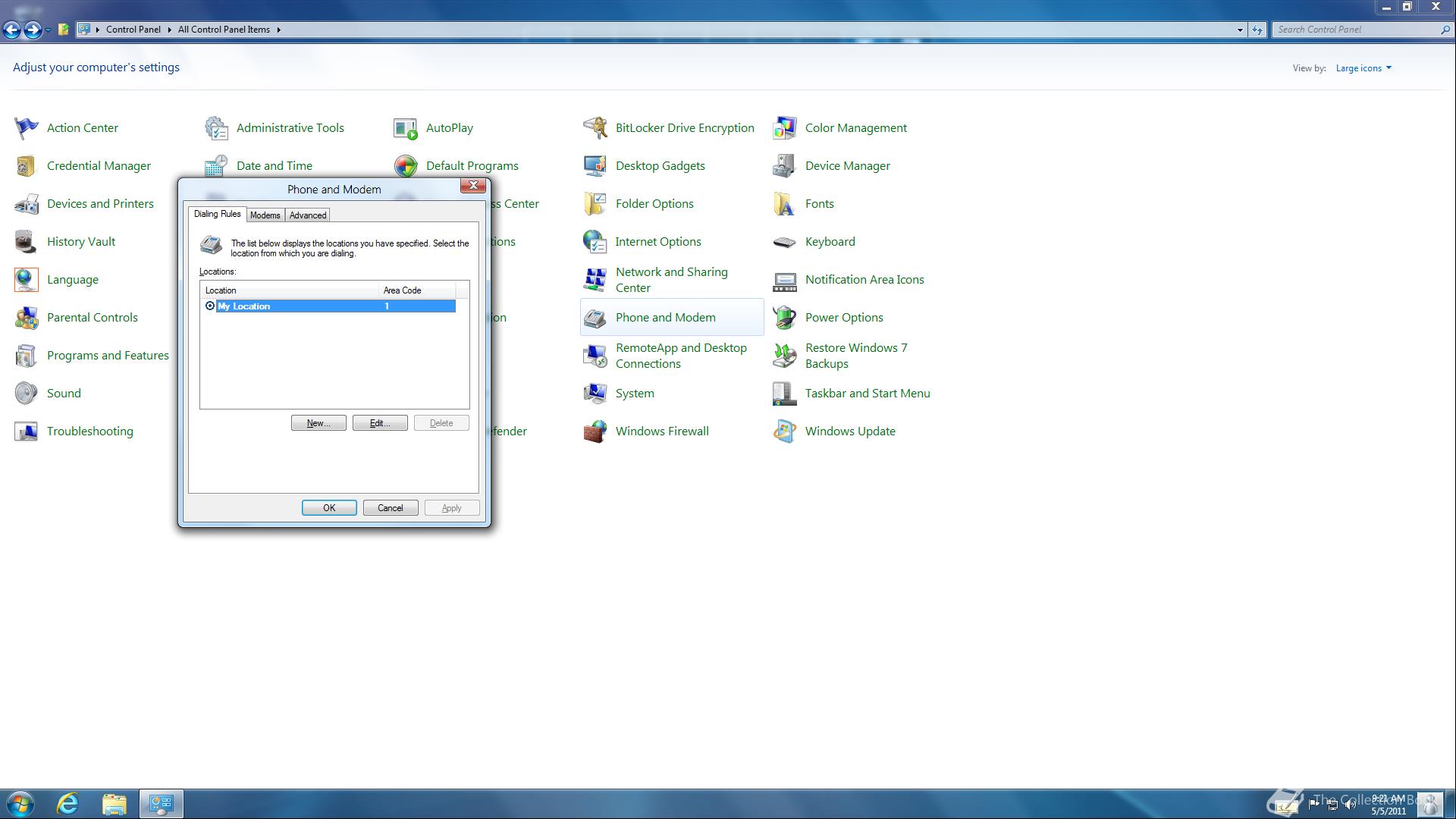Open the System icon

click(595, 394)
